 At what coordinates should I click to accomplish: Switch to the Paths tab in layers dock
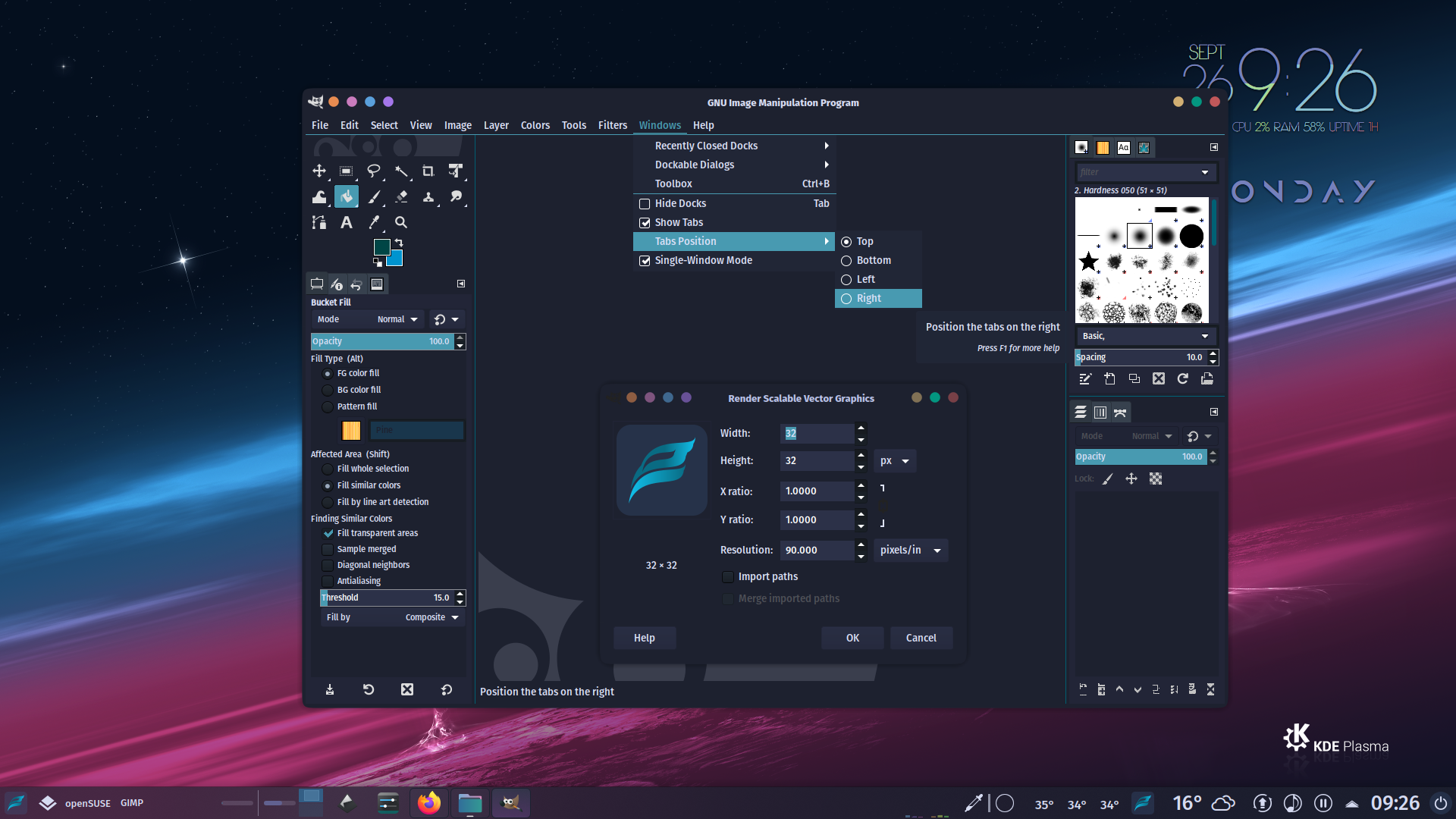1120,412
